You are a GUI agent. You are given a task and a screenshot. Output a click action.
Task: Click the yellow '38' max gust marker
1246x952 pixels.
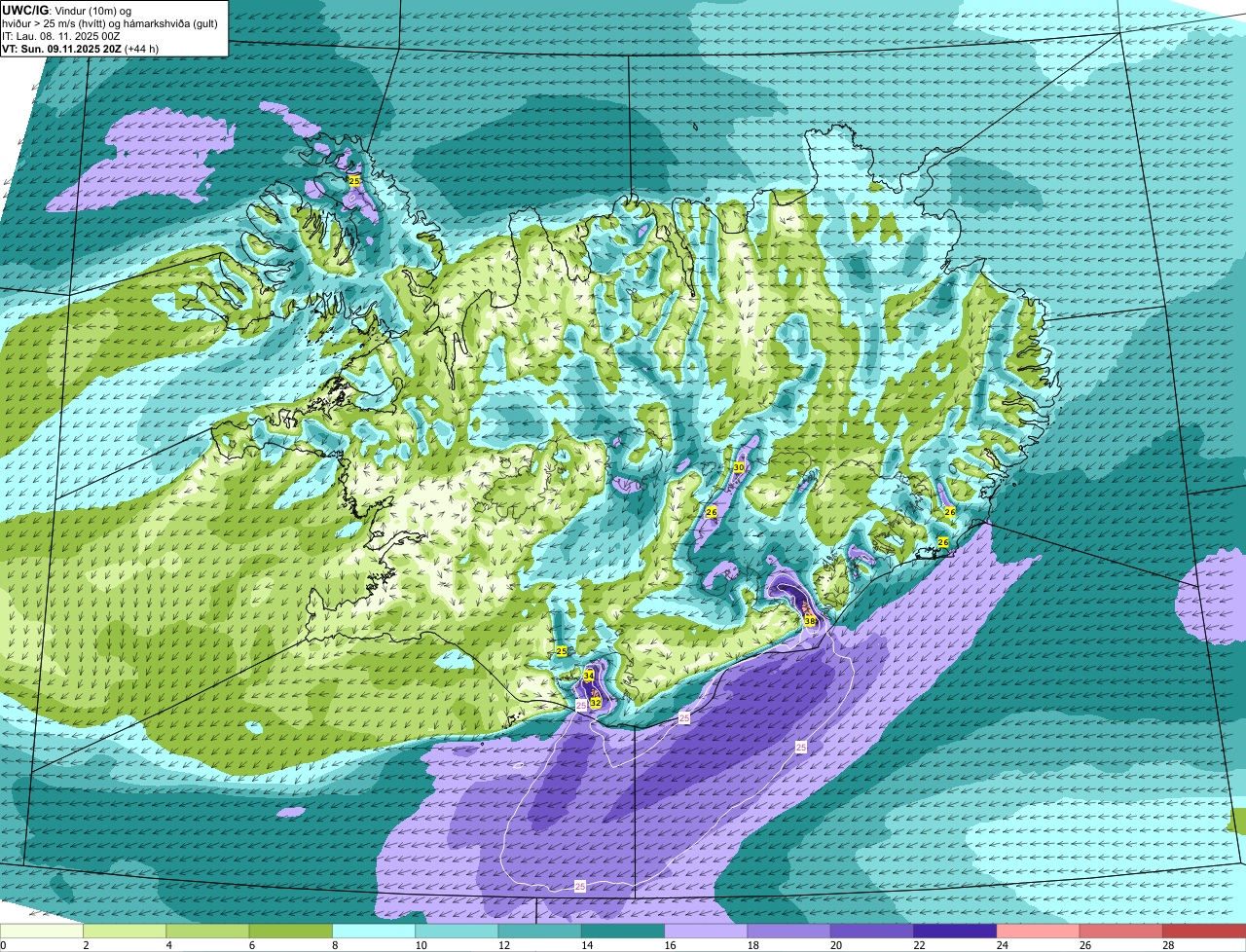pyautogui.click(x=810, y=621)
